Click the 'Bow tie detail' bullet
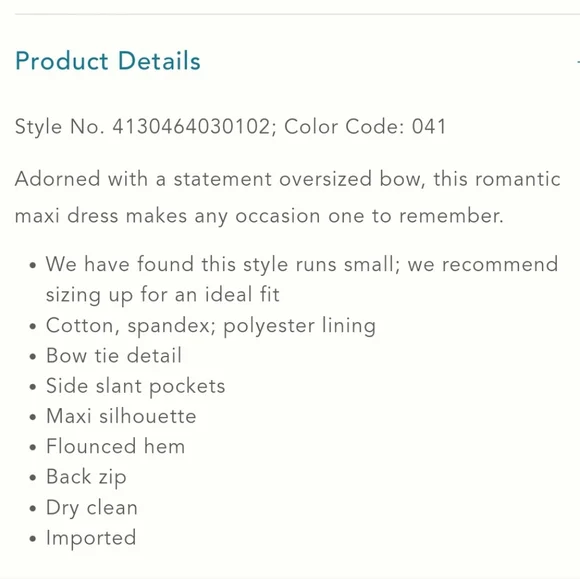 click(x=114, y=356)
